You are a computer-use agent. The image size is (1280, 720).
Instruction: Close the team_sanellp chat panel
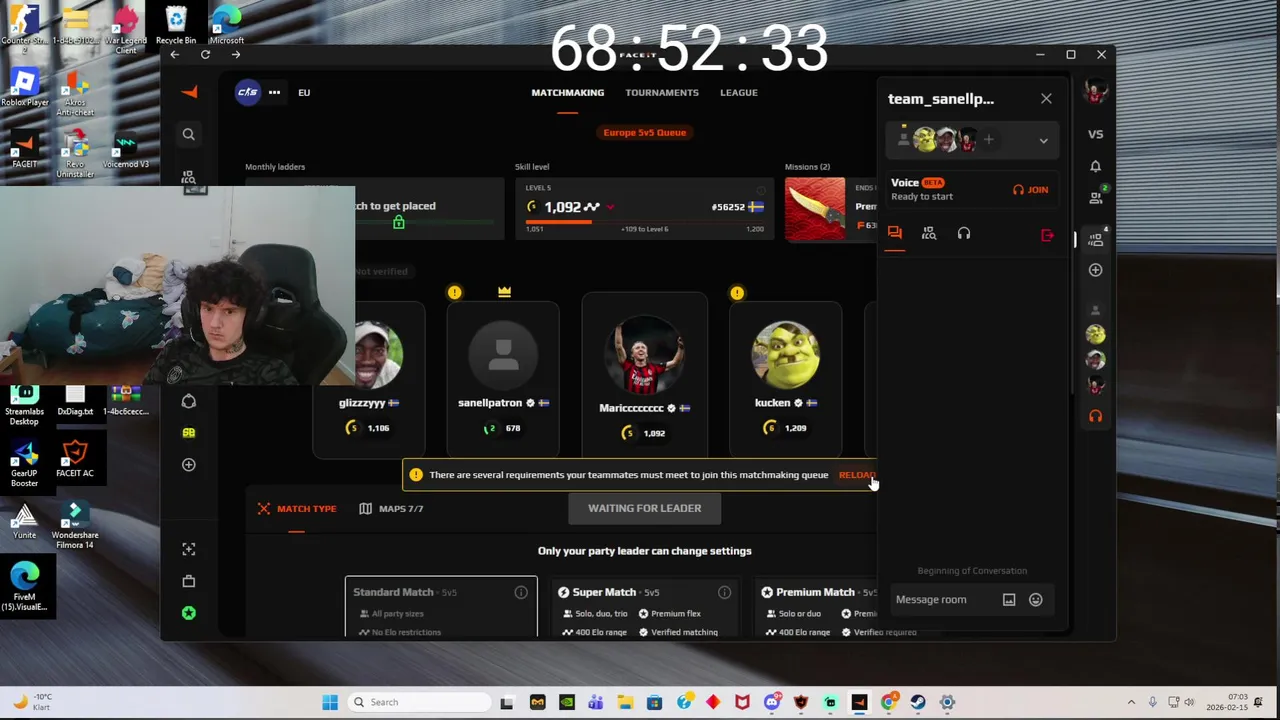tap(1046, 99)
